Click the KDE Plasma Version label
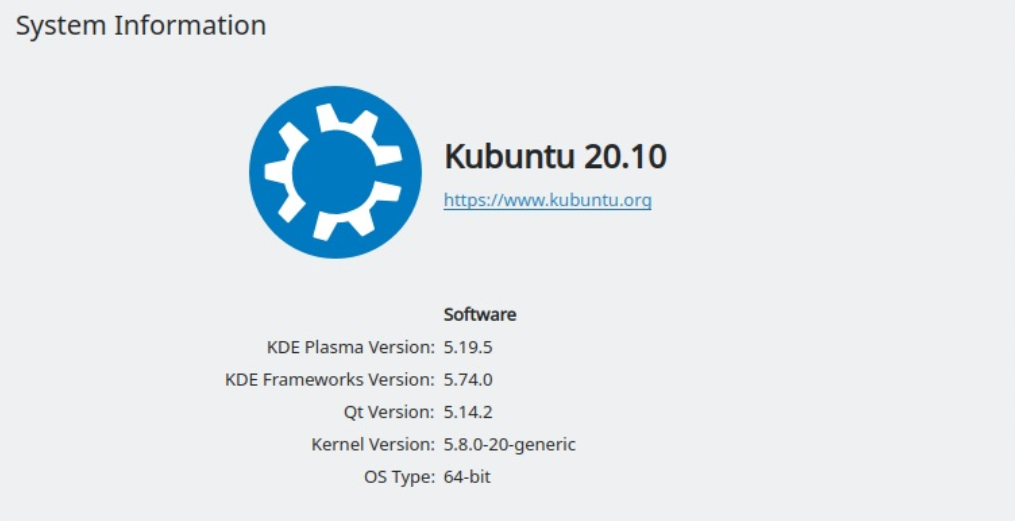 pos(351,348)
